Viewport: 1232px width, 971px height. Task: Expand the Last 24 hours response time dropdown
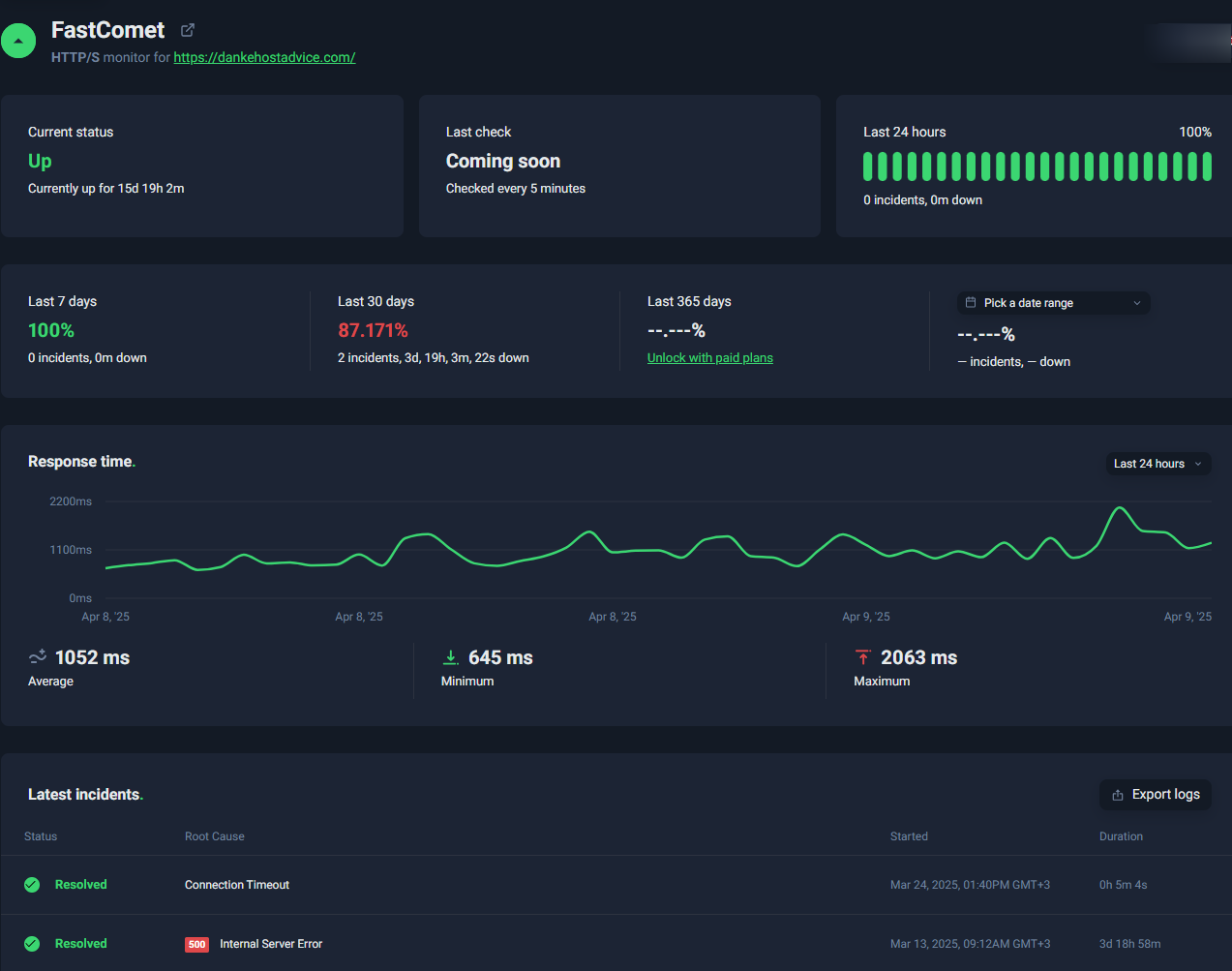point(1158,464)
